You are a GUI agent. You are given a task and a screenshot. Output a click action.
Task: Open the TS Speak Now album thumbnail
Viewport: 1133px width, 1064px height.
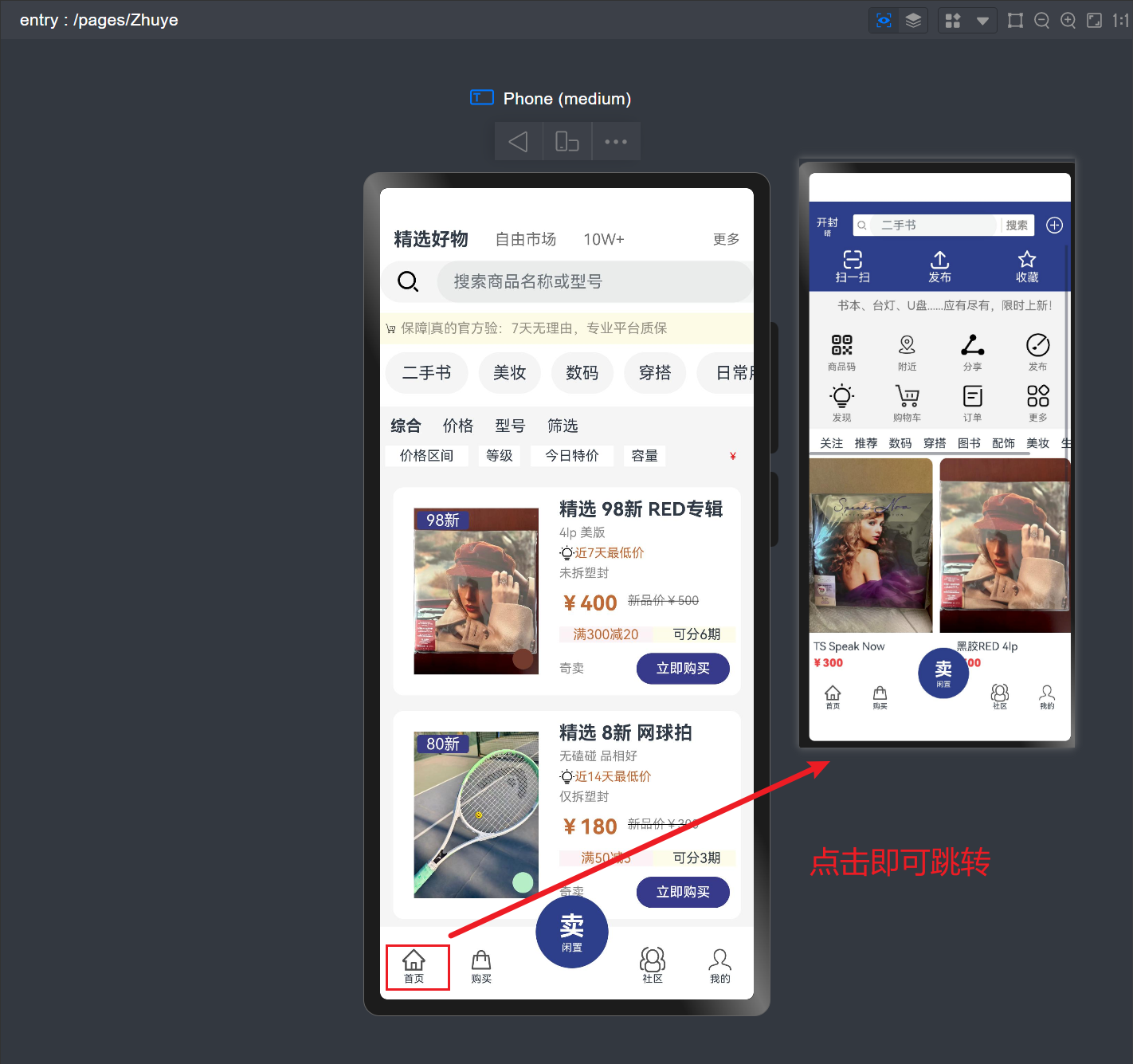click(871, 545)
